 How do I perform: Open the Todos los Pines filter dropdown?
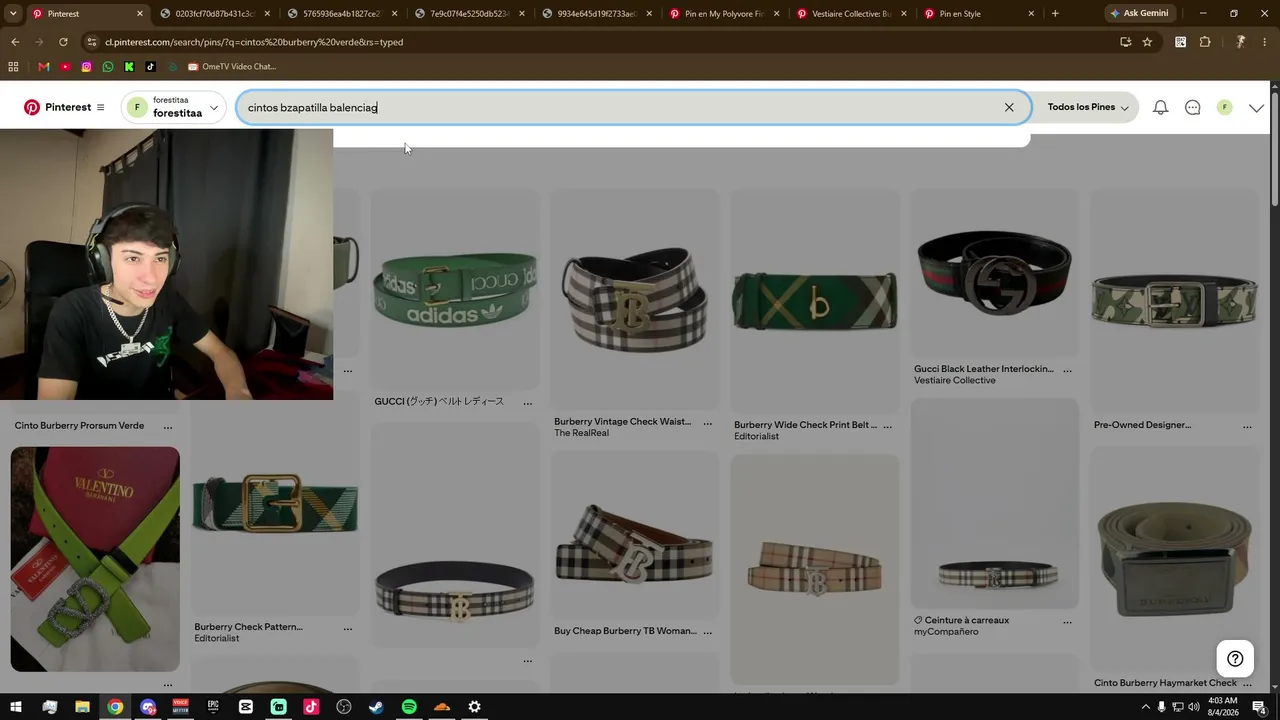[1088, 107]
